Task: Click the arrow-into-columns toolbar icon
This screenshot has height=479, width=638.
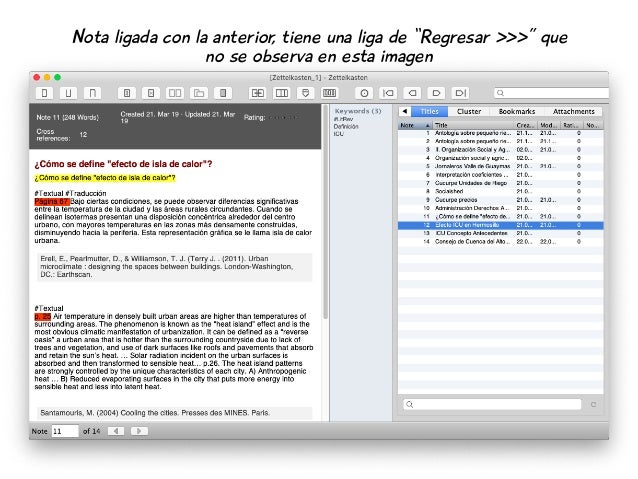Action: coord(258,93)
